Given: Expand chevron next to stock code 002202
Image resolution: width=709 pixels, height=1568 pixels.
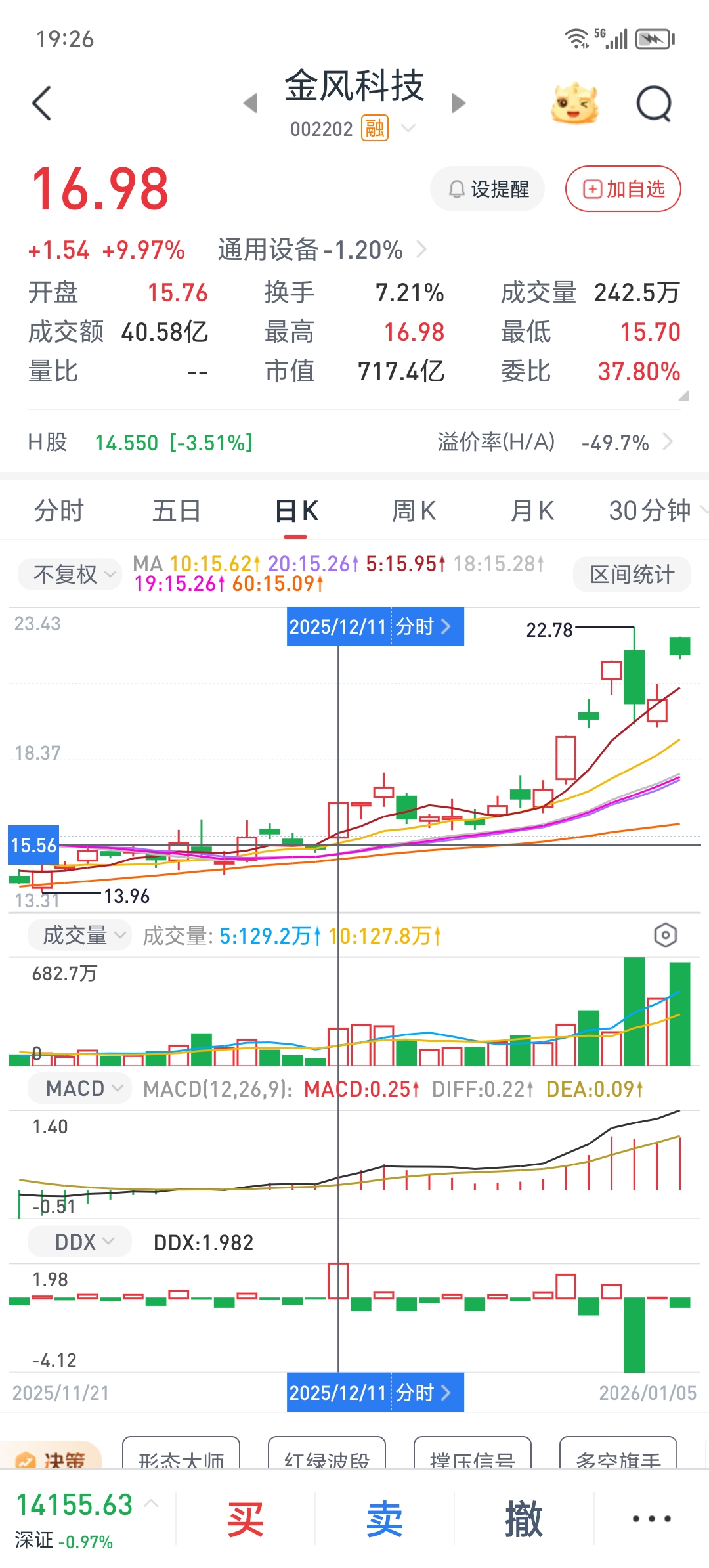Looking at the screenshot, I should click(x=408, y=128).
